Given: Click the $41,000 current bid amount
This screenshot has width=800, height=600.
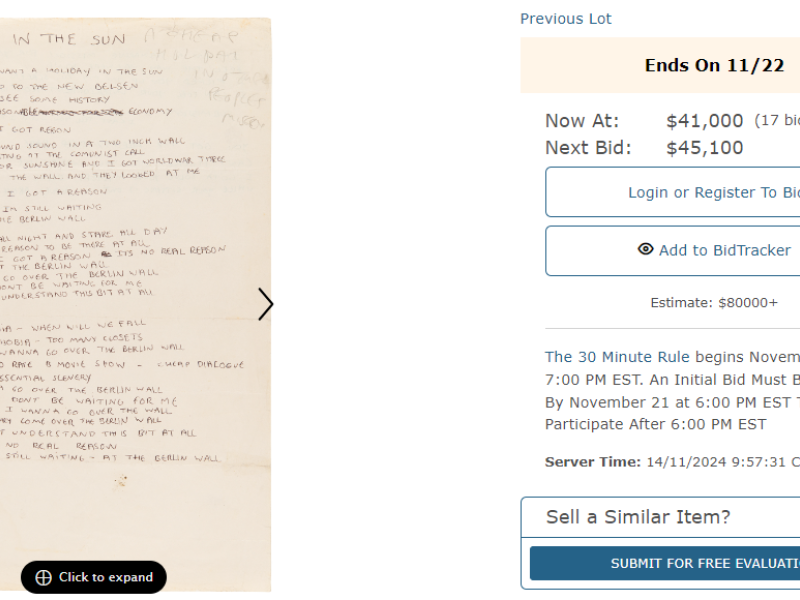Looking at the screenshot, I should click(704, 121).
